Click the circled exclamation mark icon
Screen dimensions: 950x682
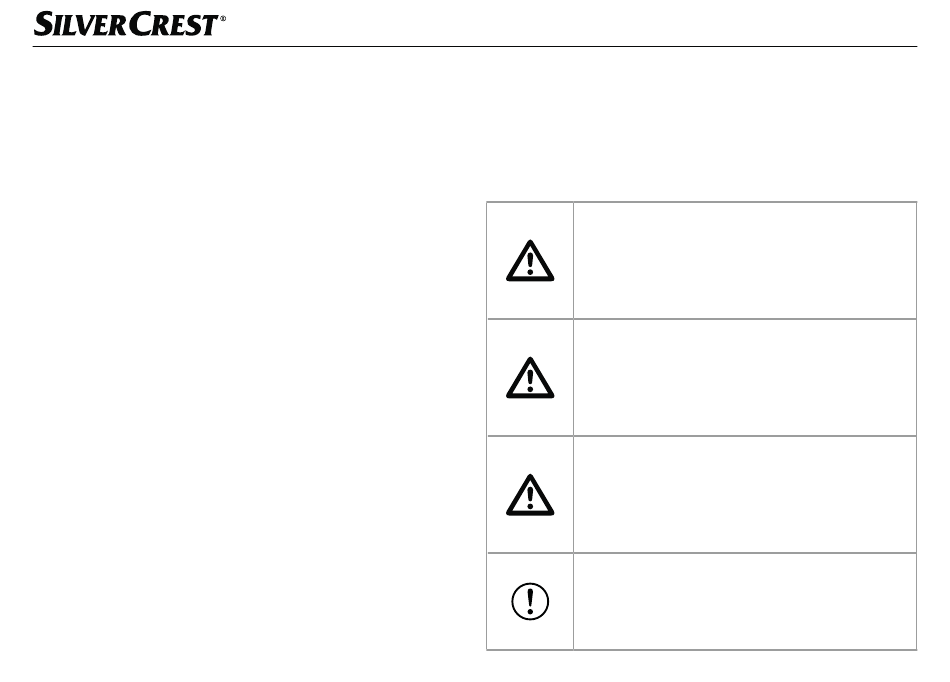(x=530, y=601)
